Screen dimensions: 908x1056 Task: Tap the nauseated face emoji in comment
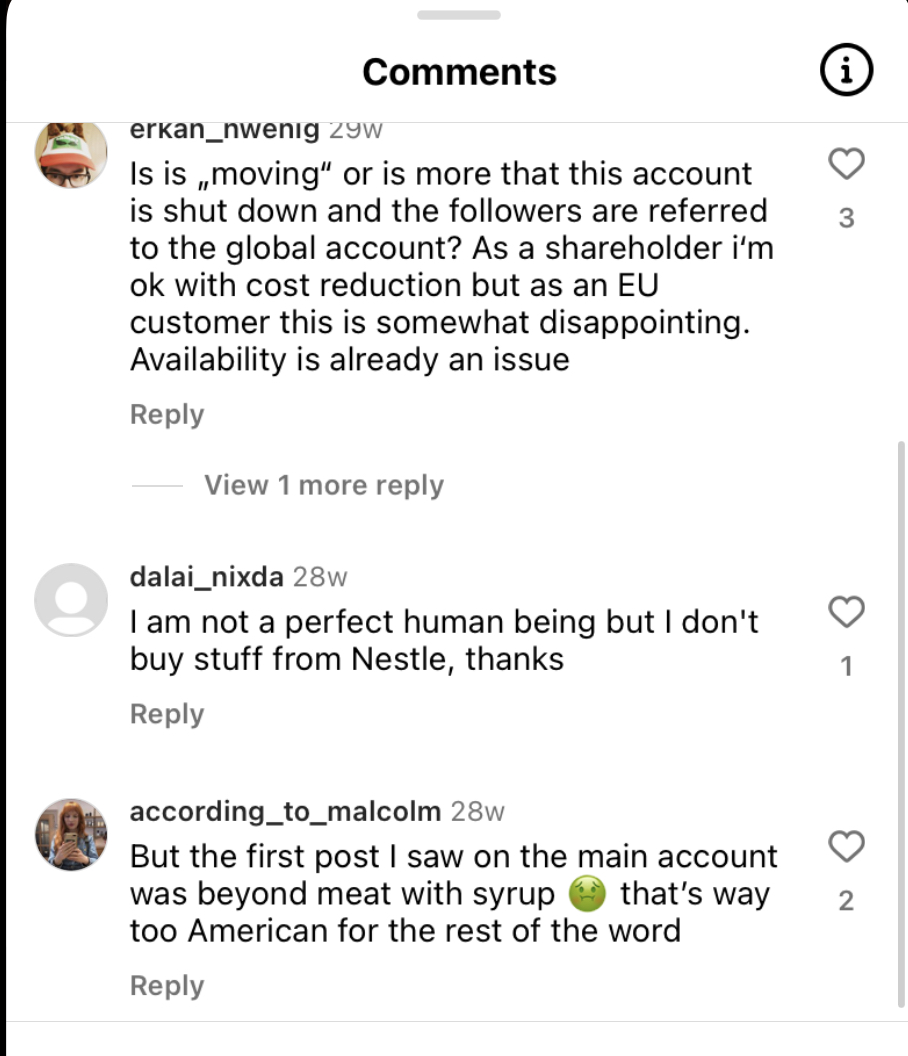coord(587,894)
